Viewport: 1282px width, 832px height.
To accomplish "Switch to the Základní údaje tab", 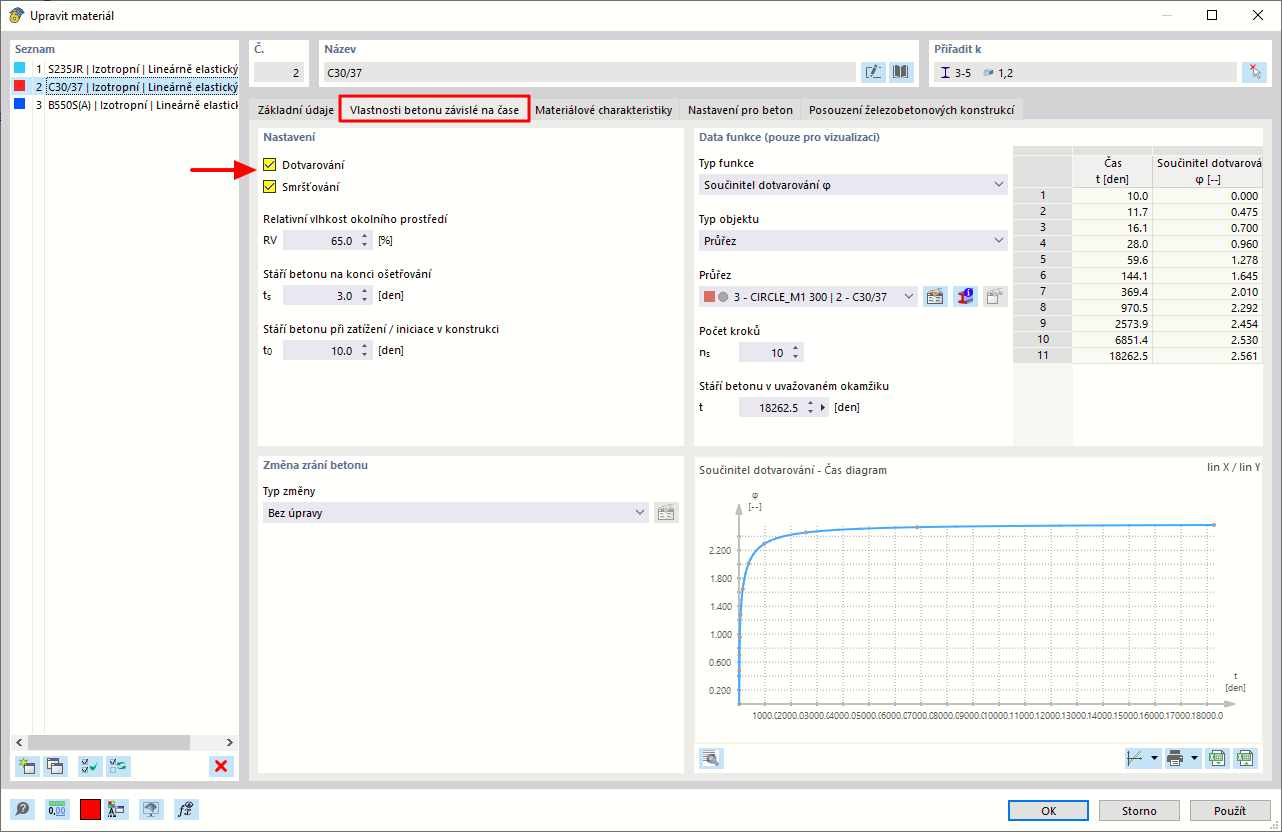I will pyautogui.click(x=295, y=110).
